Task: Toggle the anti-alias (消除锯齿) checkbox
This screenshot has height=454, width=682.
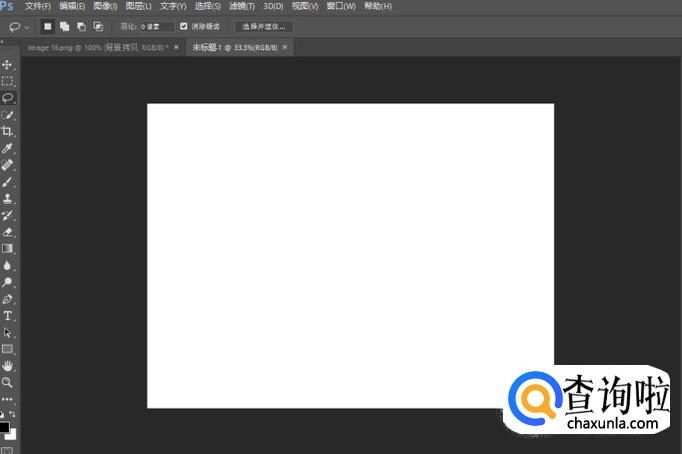Action: coord(184,26)
